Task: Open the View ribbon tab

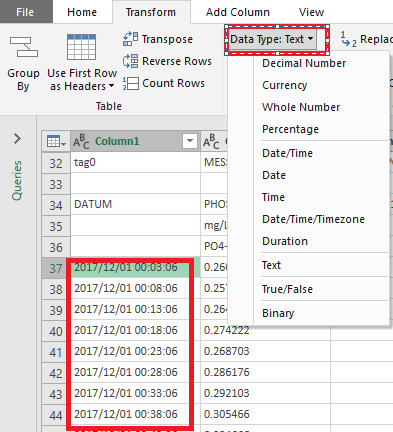Action: point(311,12)
